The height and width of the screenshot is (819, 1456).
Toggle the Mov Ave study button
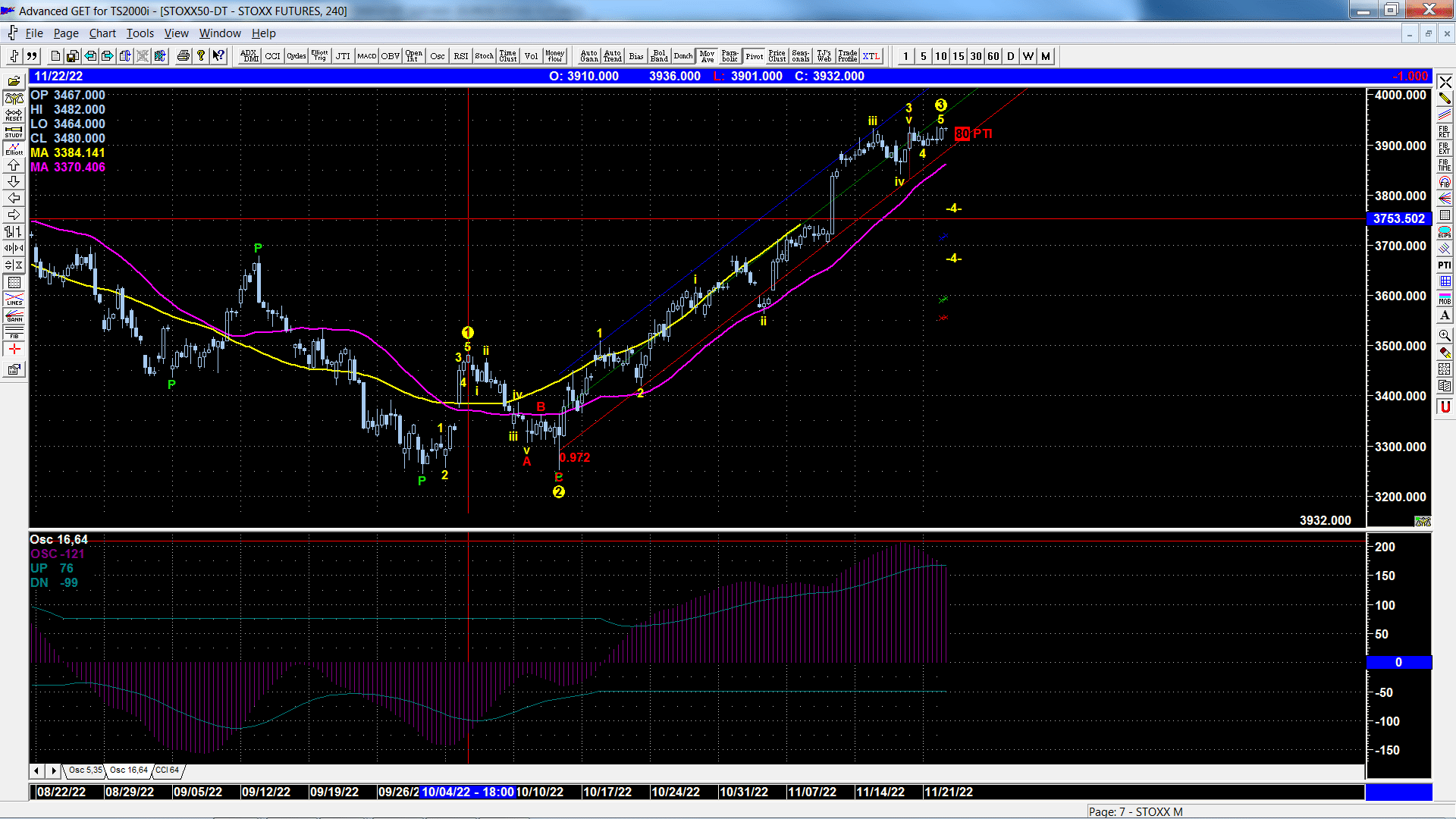(x=707, y=56)
